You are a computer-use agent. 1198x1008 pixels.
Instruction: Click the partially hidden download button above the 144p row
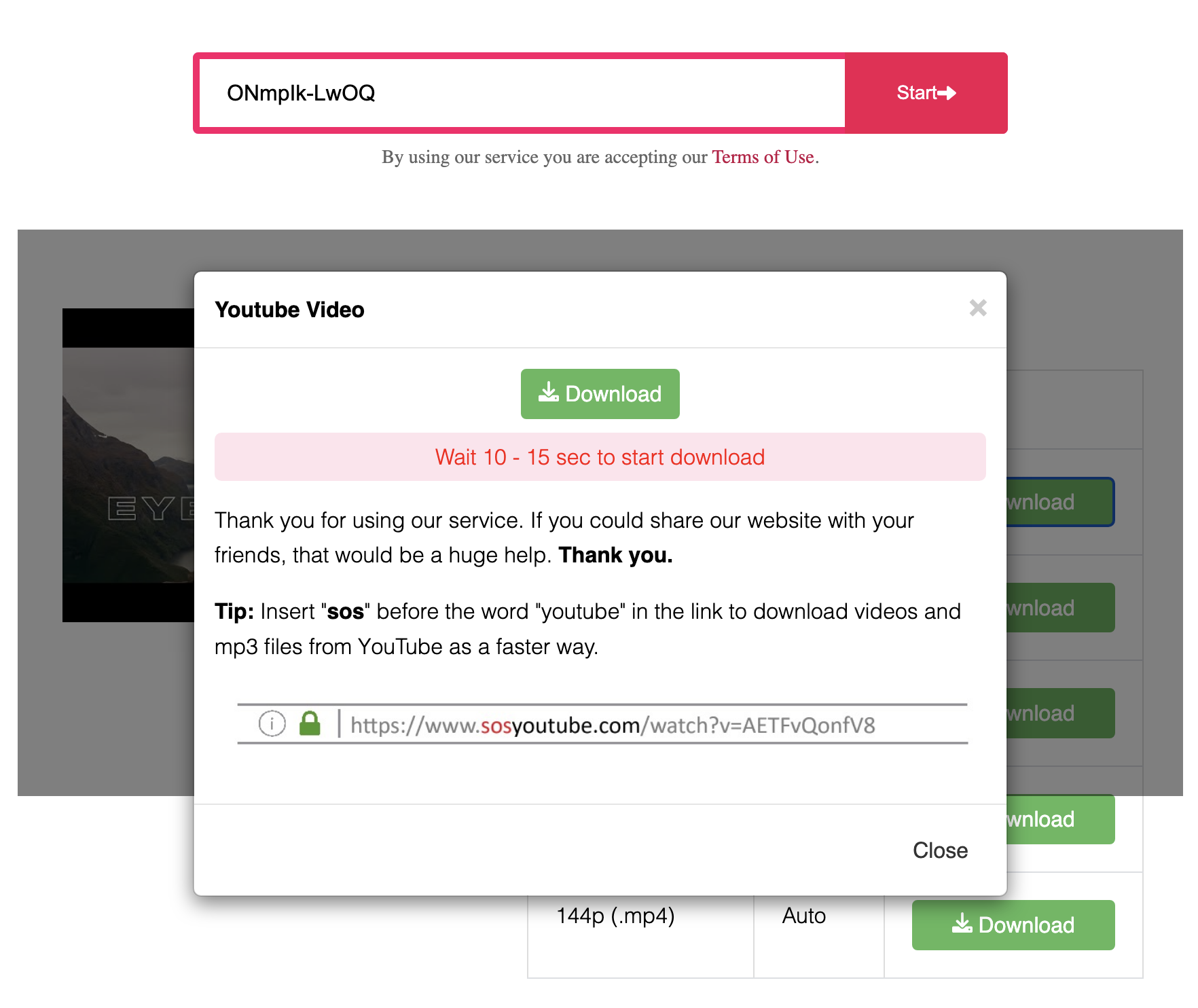click(1059, 819)
